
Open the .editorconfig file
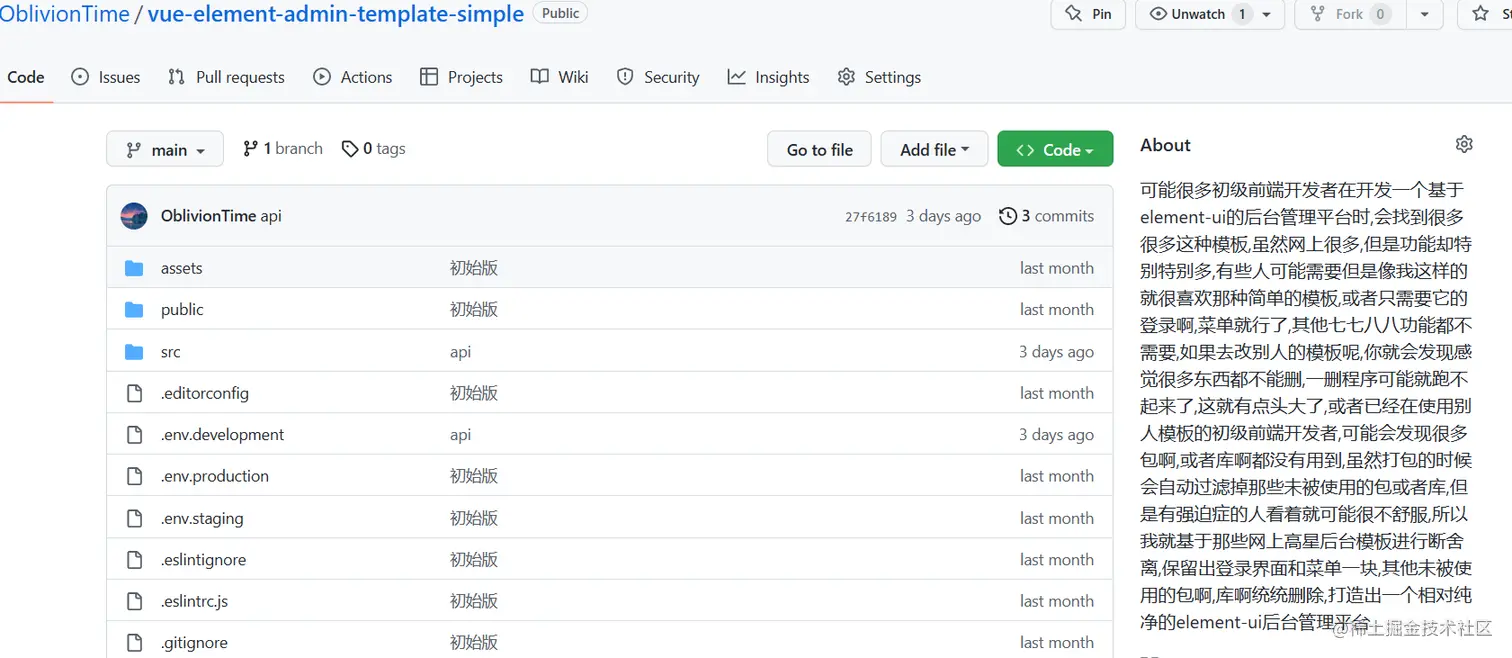205,393
